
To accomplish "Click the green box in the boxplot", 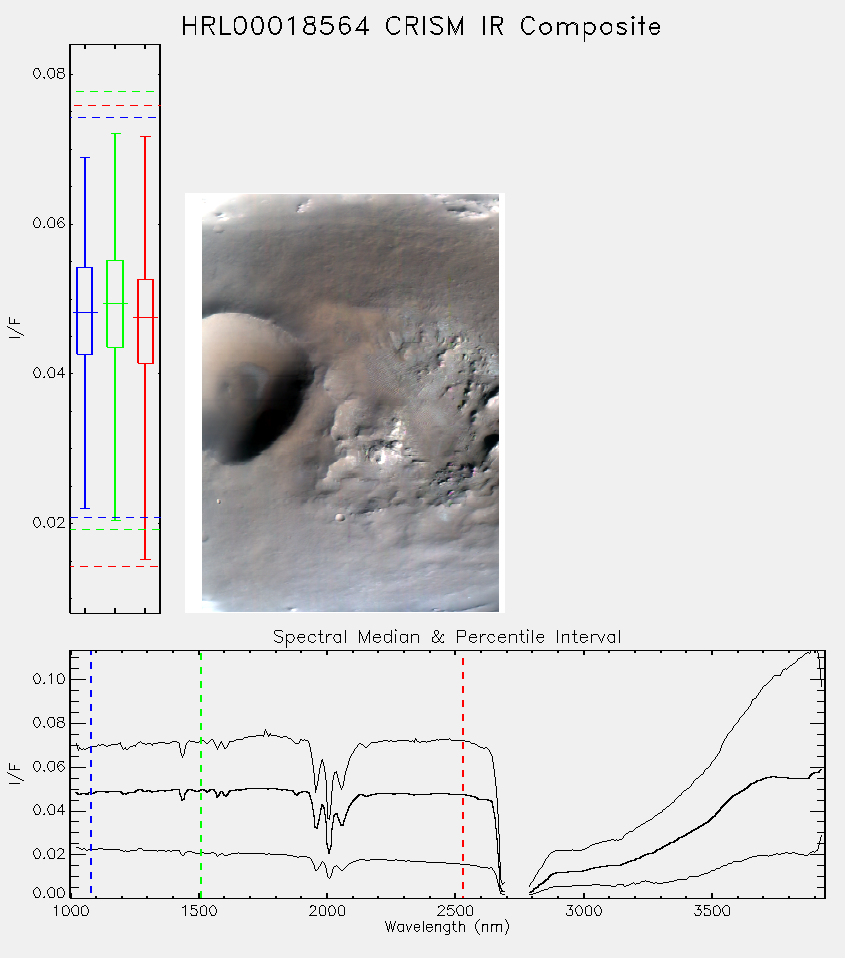I will coord(115,304).
